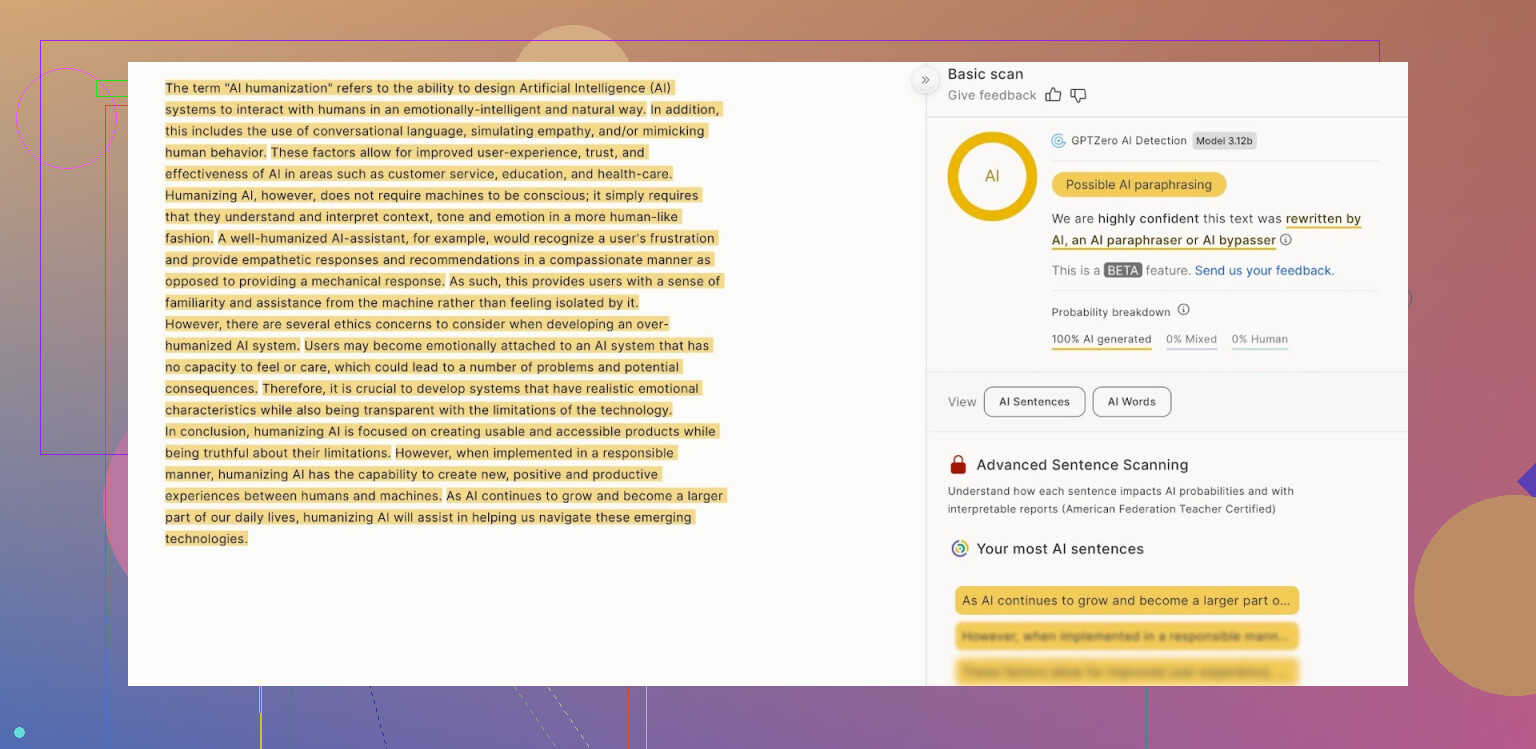Screen dimensions: 1536x749
Task: Open the 'As AI continues to grow' sentence
Action: (x=1126, y=601)
